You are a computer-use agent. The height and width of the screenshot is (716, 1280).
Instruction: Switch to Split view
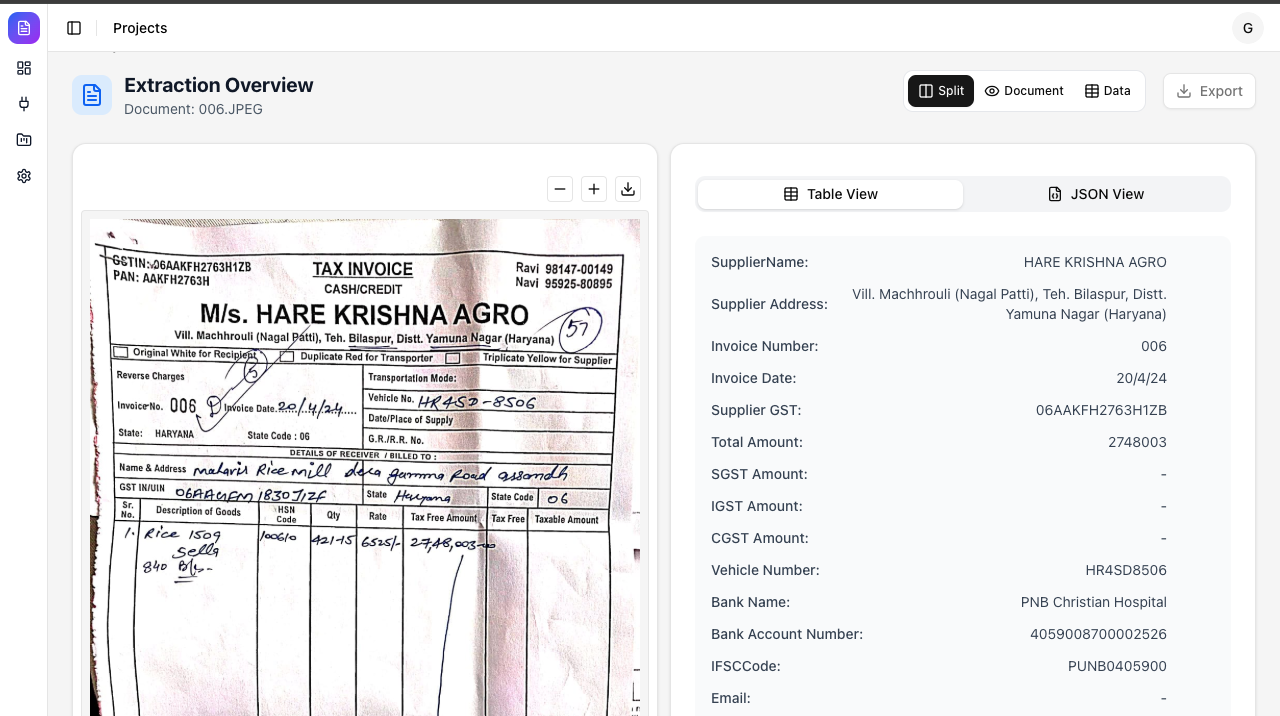(941, 91)
